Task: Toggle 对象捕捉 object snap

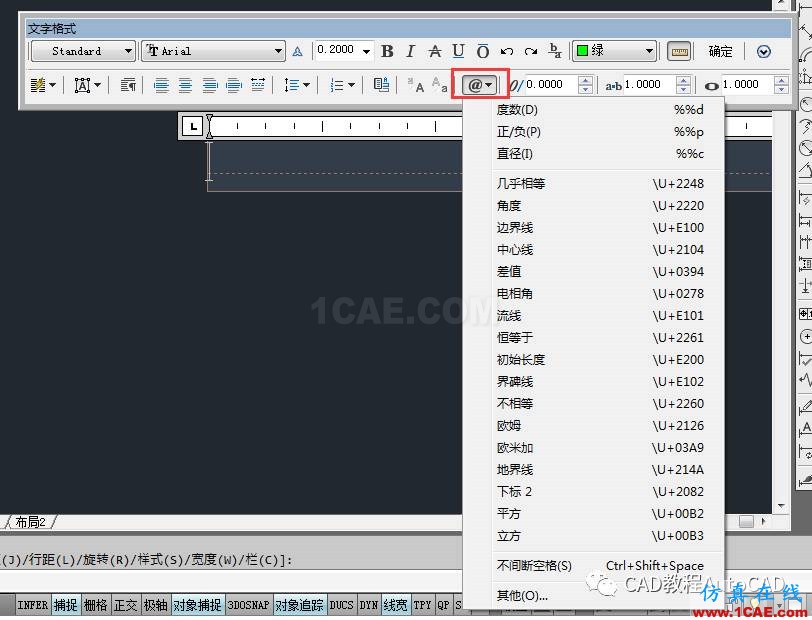Action: (x=198, y=604)
